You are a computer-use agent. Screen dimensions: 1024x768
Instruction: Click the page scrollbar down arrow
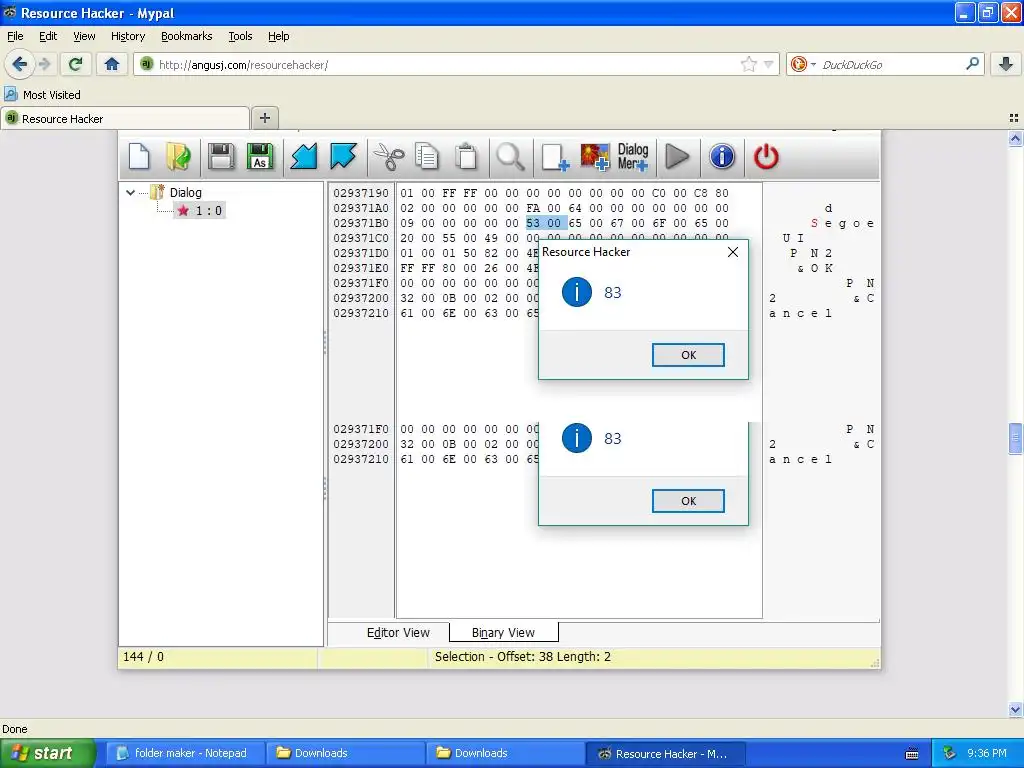tap(1015, 709)
